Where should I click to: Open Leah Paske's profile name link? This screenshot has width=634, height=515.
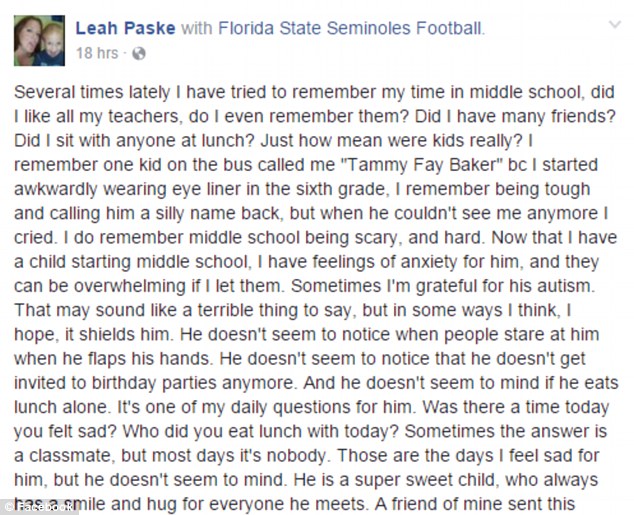[125, 28]
